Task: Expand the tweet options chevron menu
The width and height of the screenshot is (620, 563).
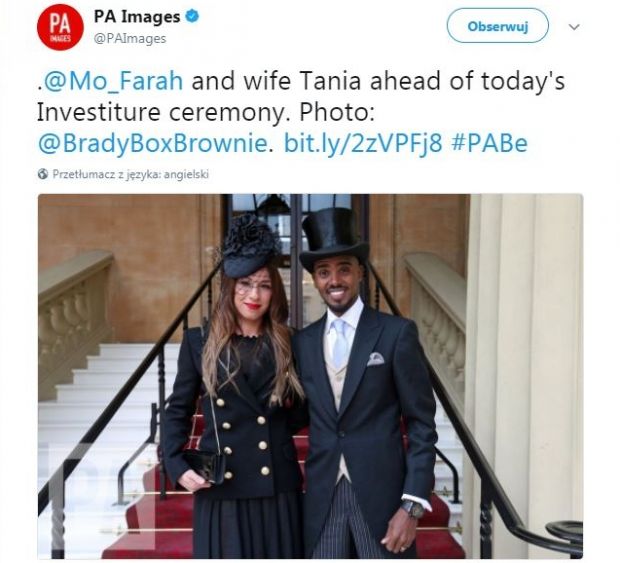Action: coord(574,27)
